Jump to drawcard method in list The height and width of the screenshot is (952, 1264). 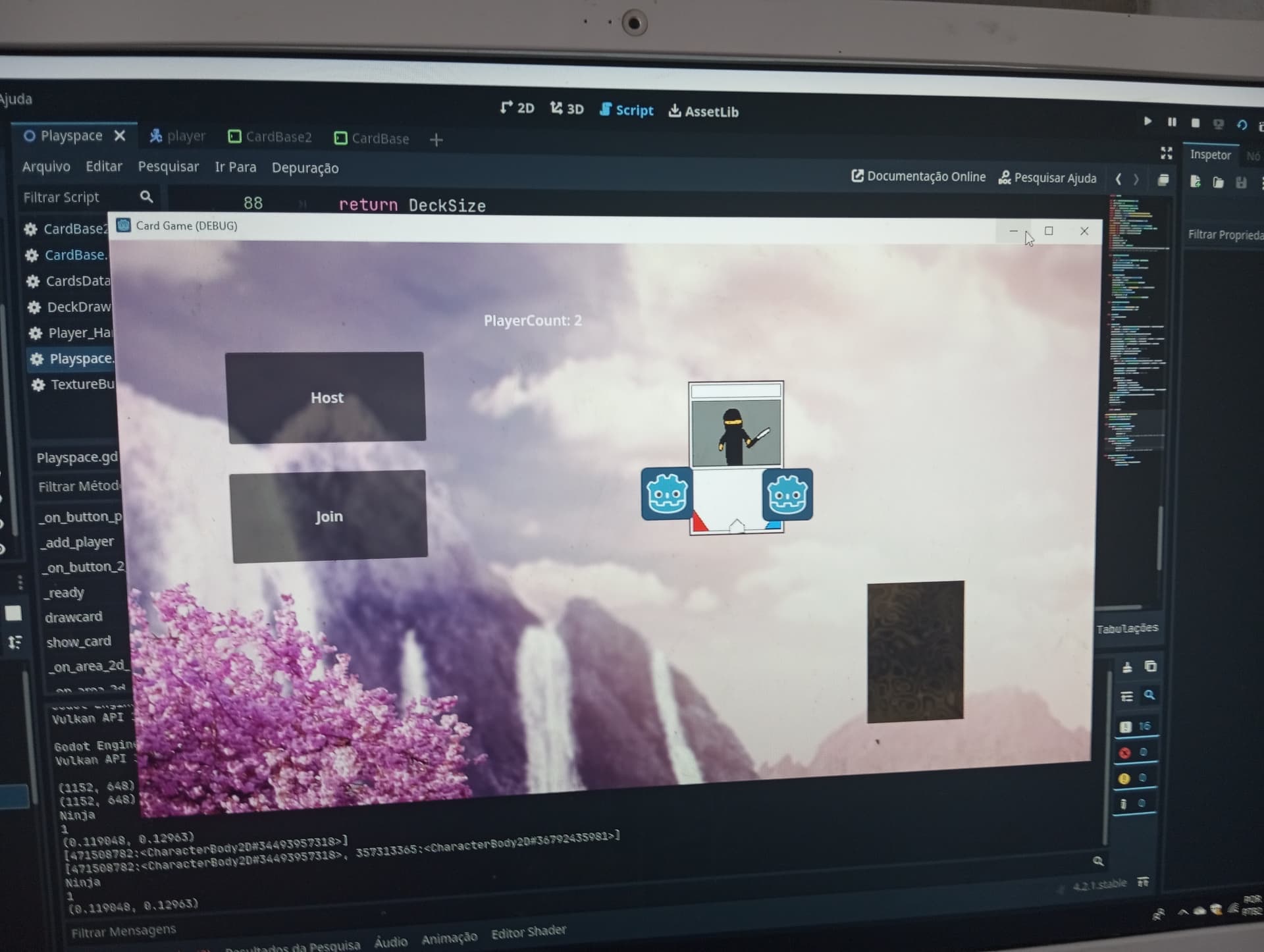click(x=74, y=617)
